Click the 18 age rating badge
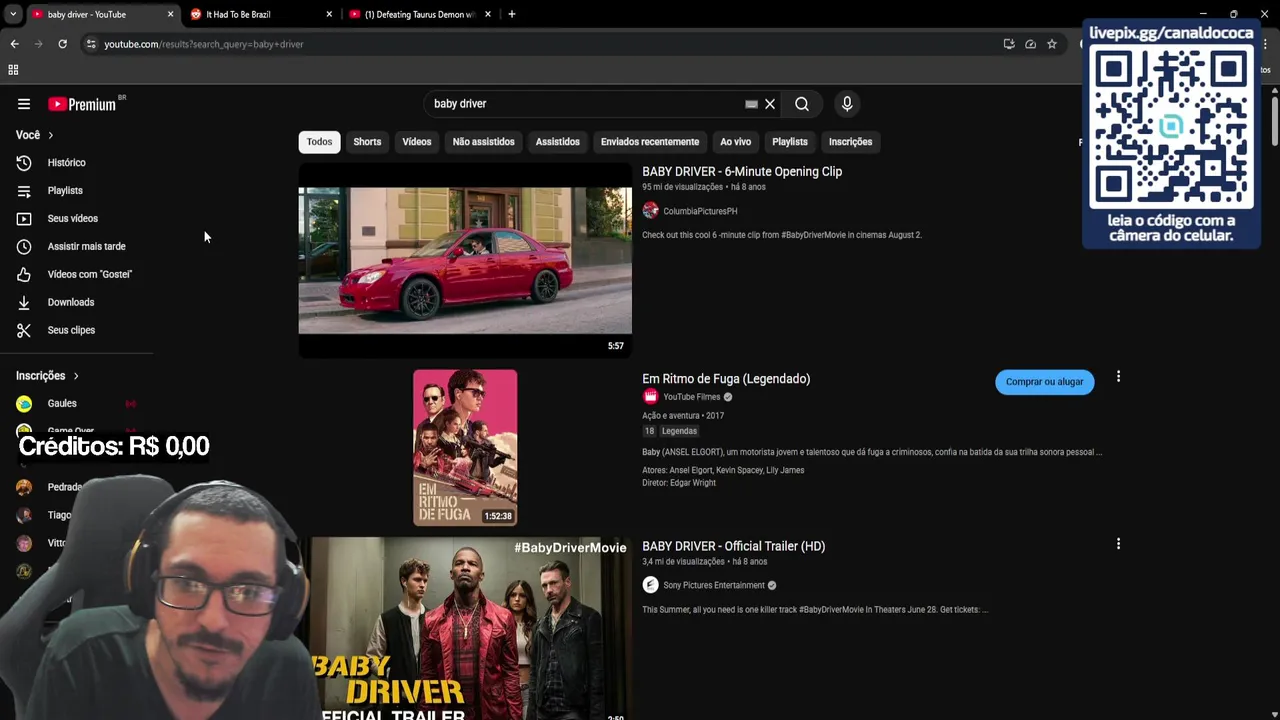 click(649, 431)
